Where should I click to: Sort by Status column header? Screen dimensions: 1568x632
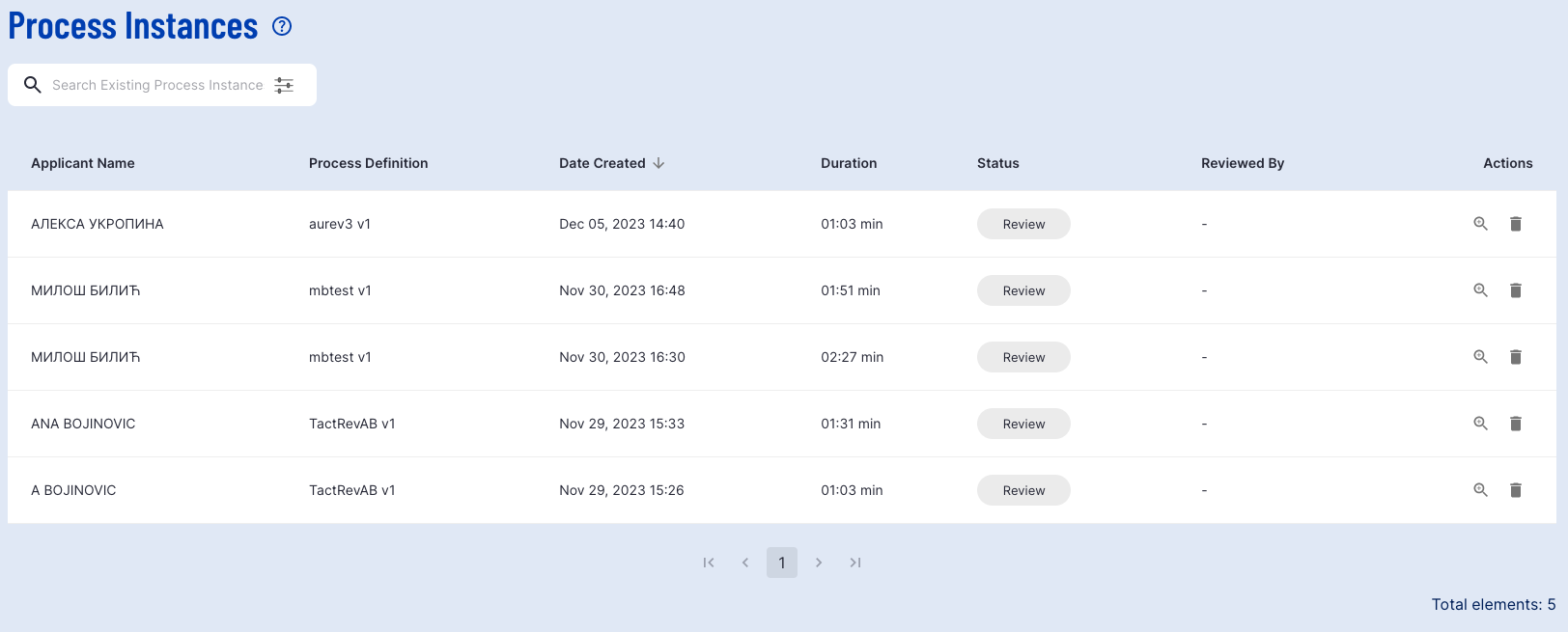(x=997, y=163)
